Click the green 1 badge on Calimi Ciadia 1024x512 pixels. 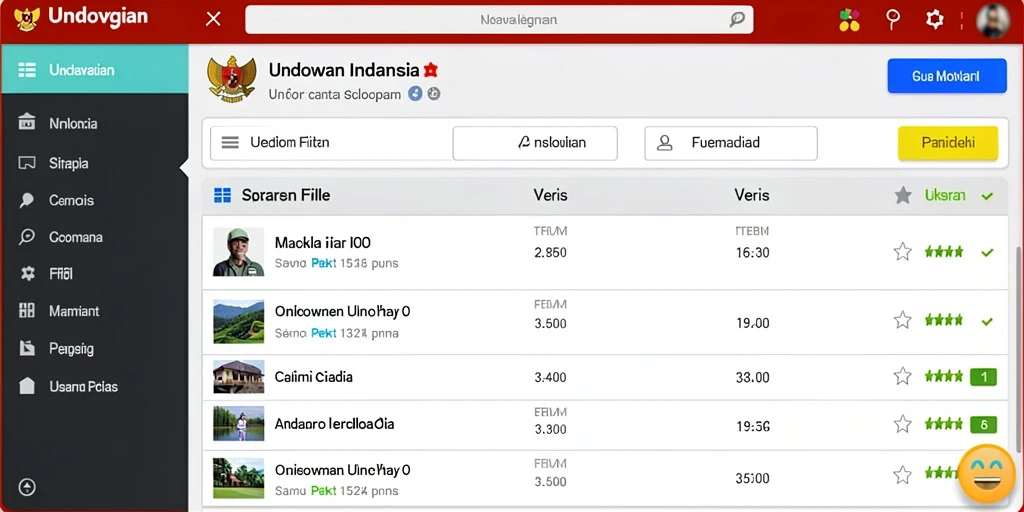pos(984,377)
